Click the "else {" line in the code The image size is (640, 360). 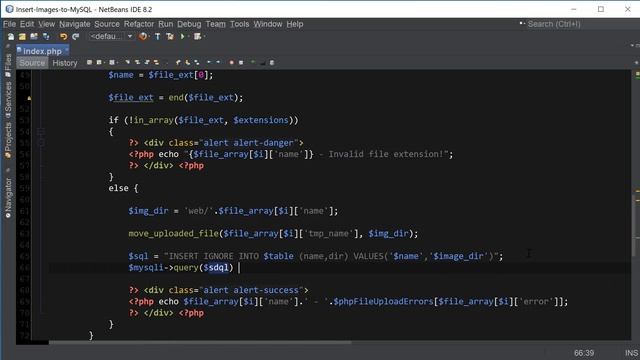pos(123,188)
